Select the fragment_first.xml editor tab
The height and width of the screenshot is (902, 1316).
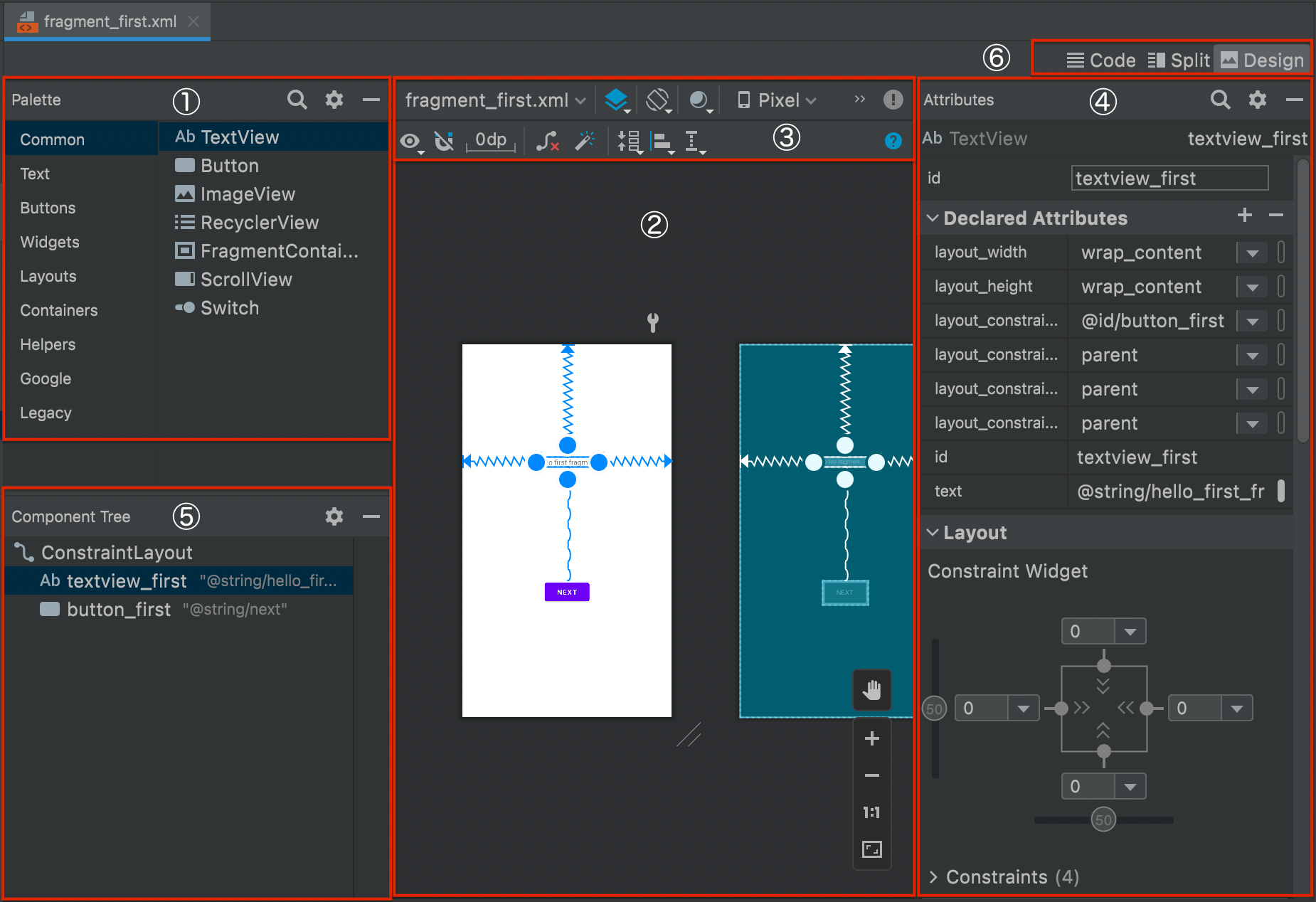pos(107,21)
